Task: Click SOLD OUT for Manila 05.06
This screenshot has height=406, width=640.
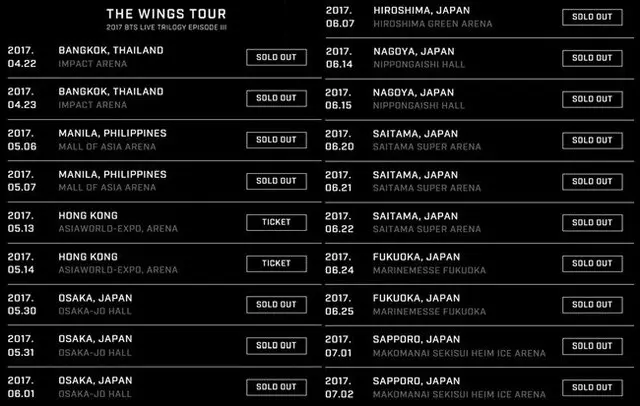Action: [x=276, y=140]
